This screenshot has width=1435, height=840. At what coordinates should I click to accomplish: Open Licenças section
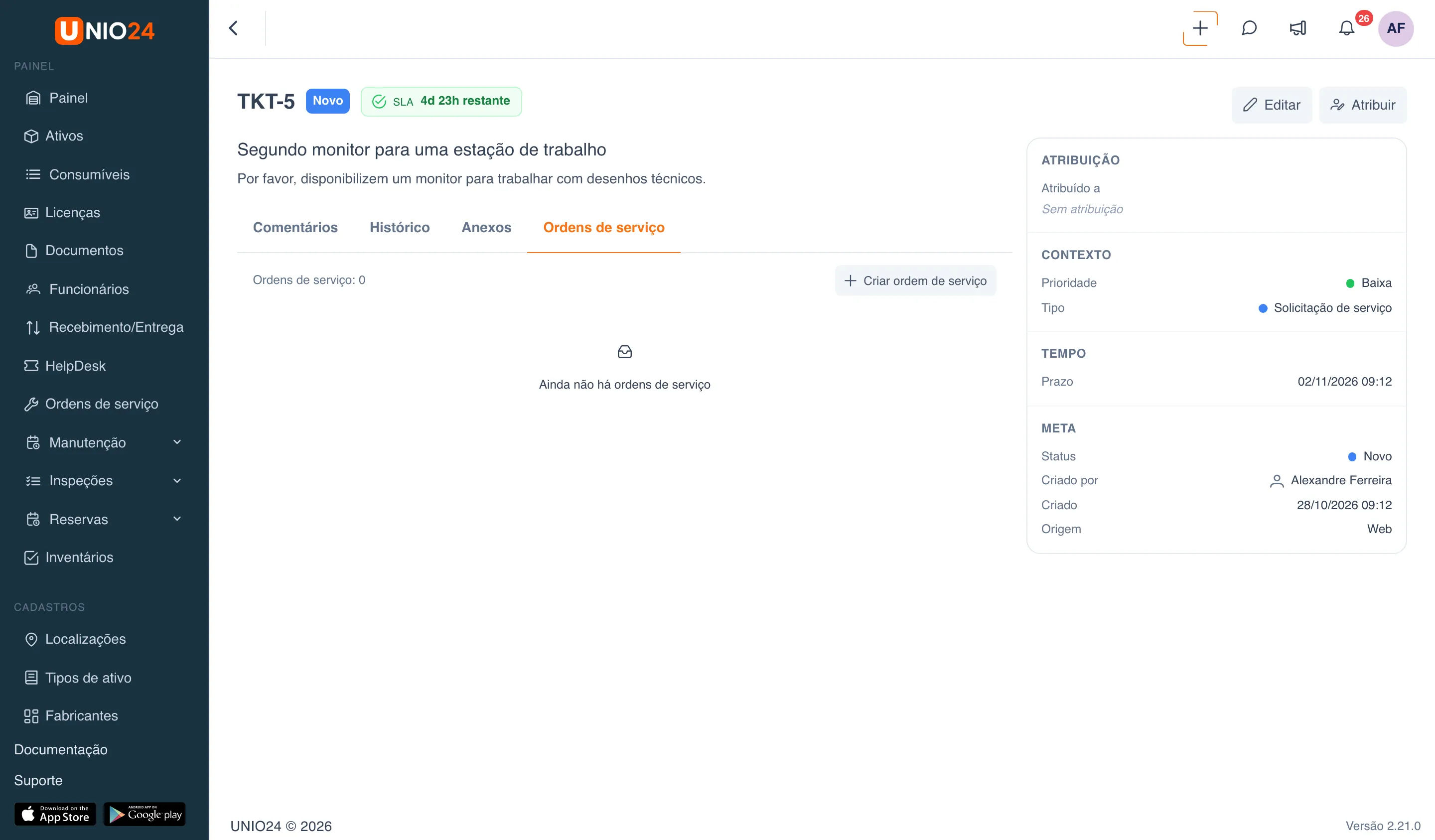(104, 212)
